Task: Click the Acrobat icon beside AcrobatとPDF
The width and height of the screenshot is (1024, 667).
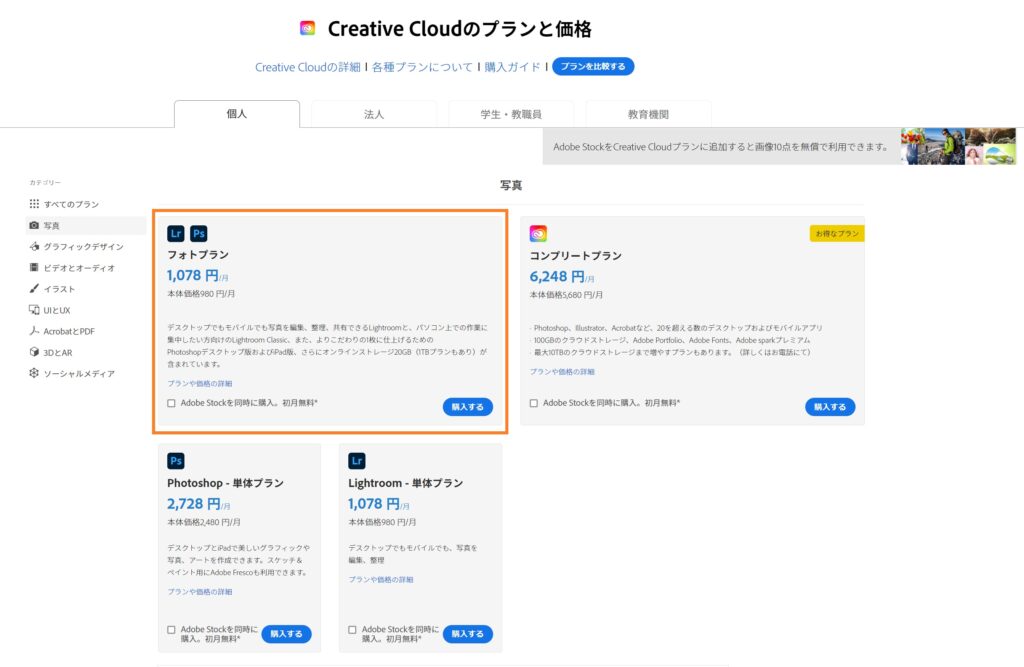Action: click(34, 331)
